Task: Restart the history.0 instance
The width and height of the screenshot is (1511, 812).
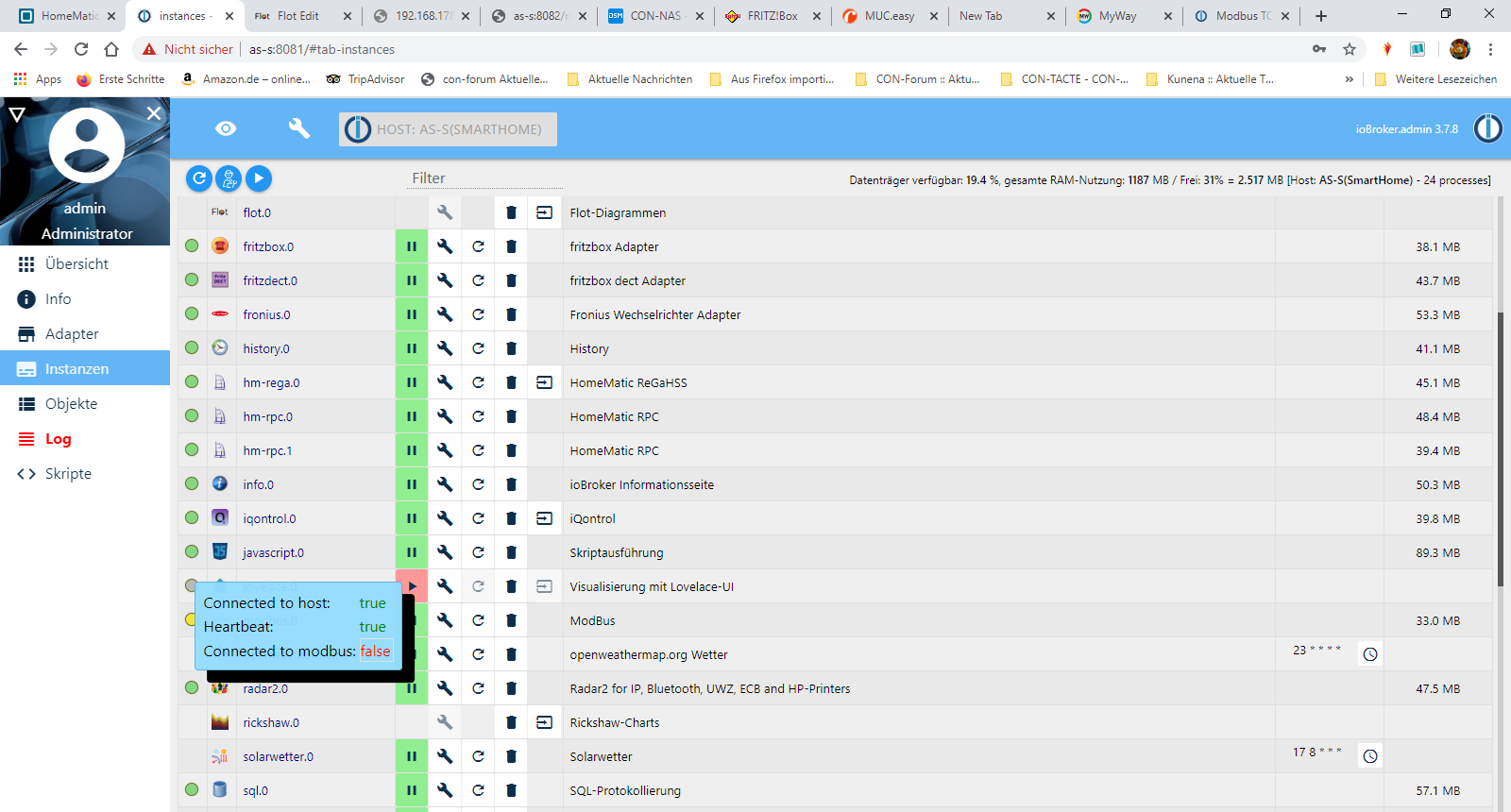Action: pos(478,348)
